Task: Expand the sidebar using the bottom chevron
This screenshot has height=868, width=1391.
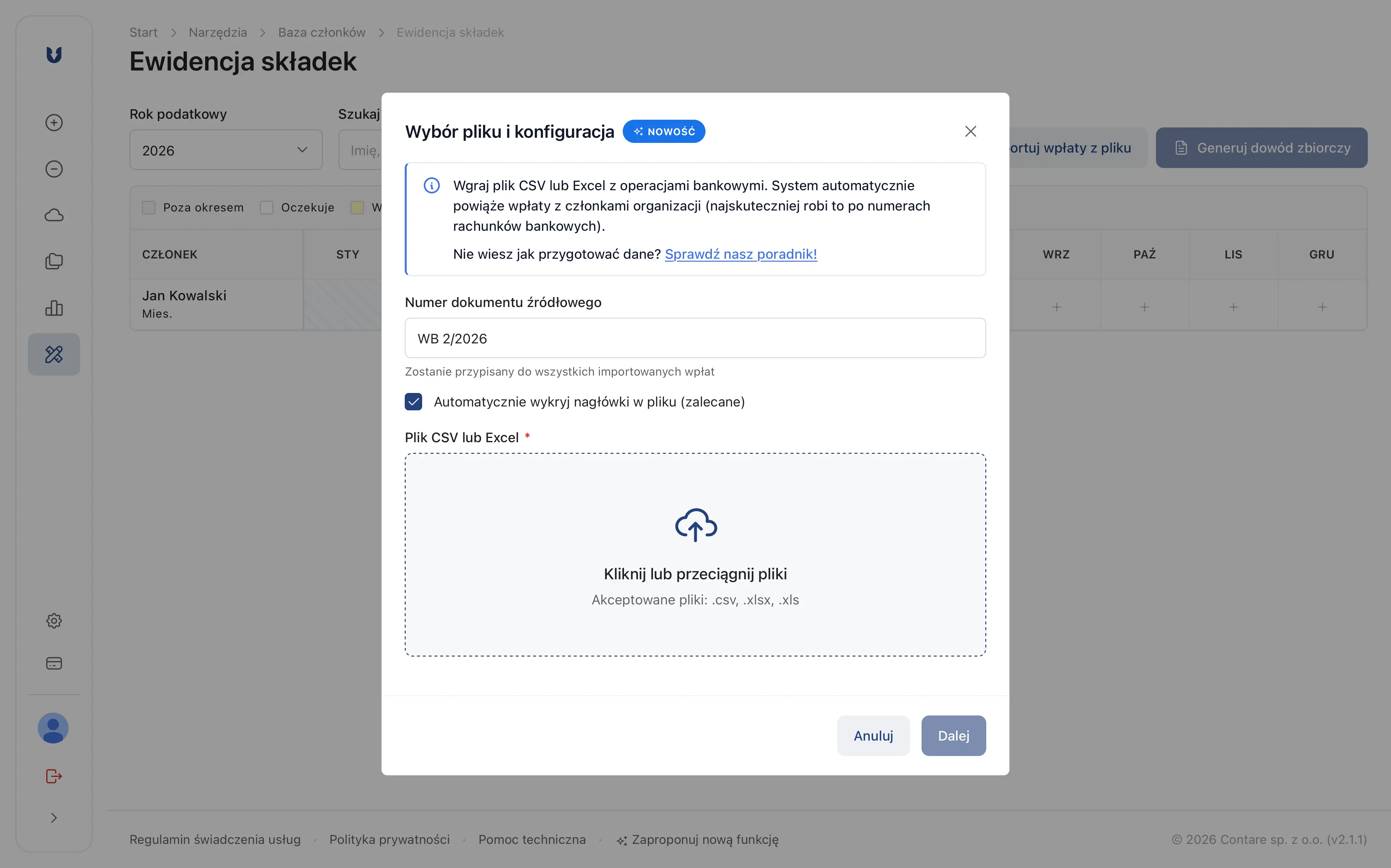Action: pyautogui.click(x=53, y=817)
